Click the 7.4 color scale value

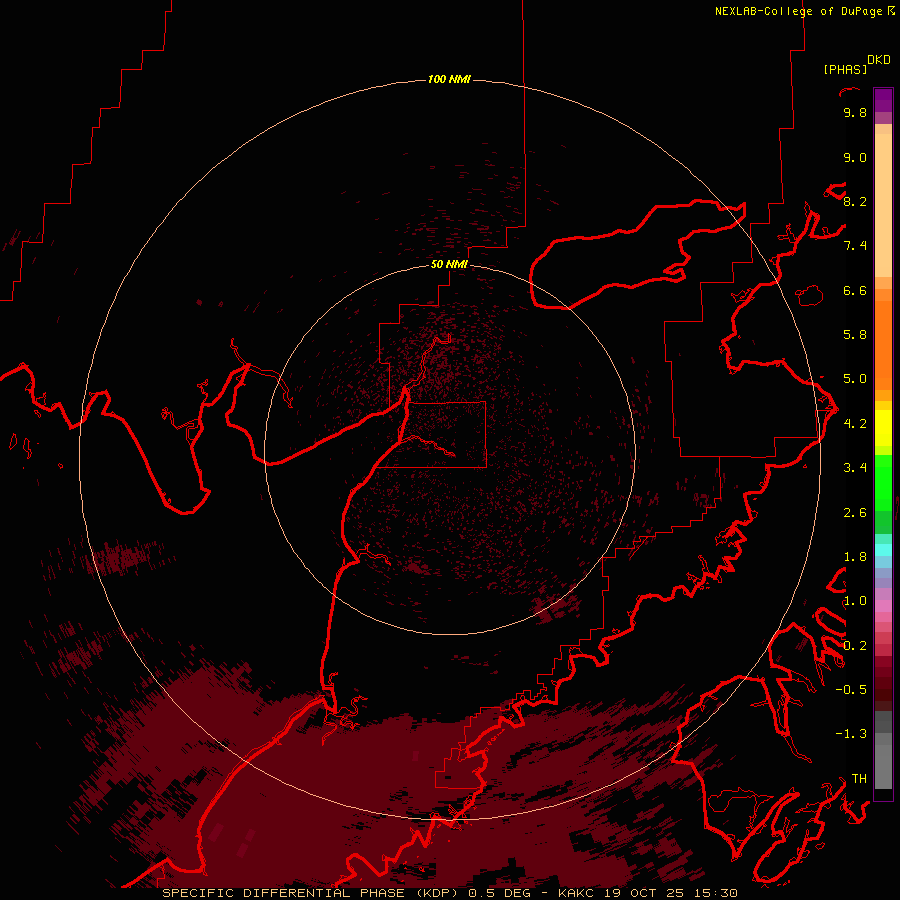point(855,246)
